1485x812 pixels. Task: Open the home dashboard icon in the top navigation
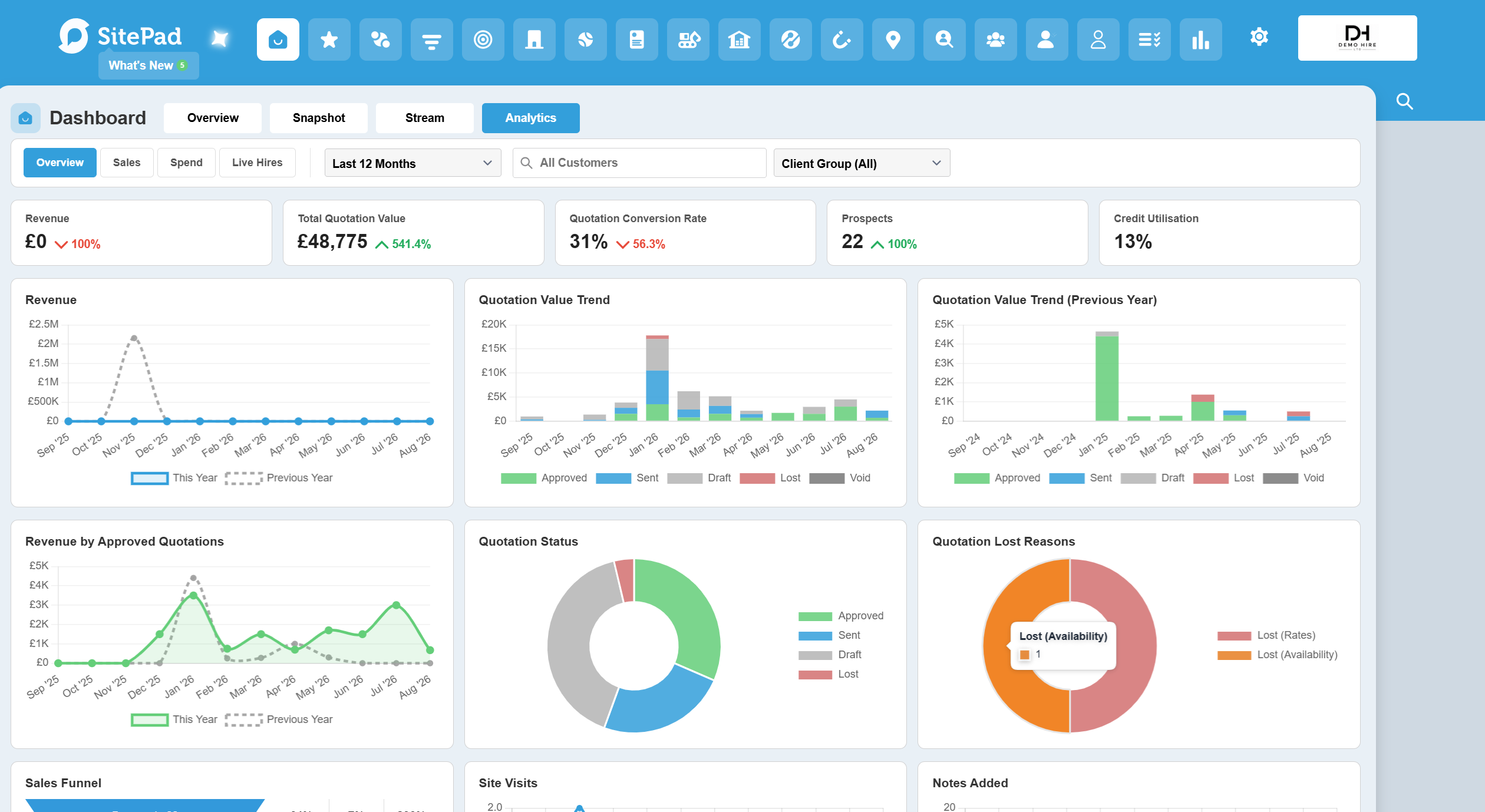(x=278, y=39)
